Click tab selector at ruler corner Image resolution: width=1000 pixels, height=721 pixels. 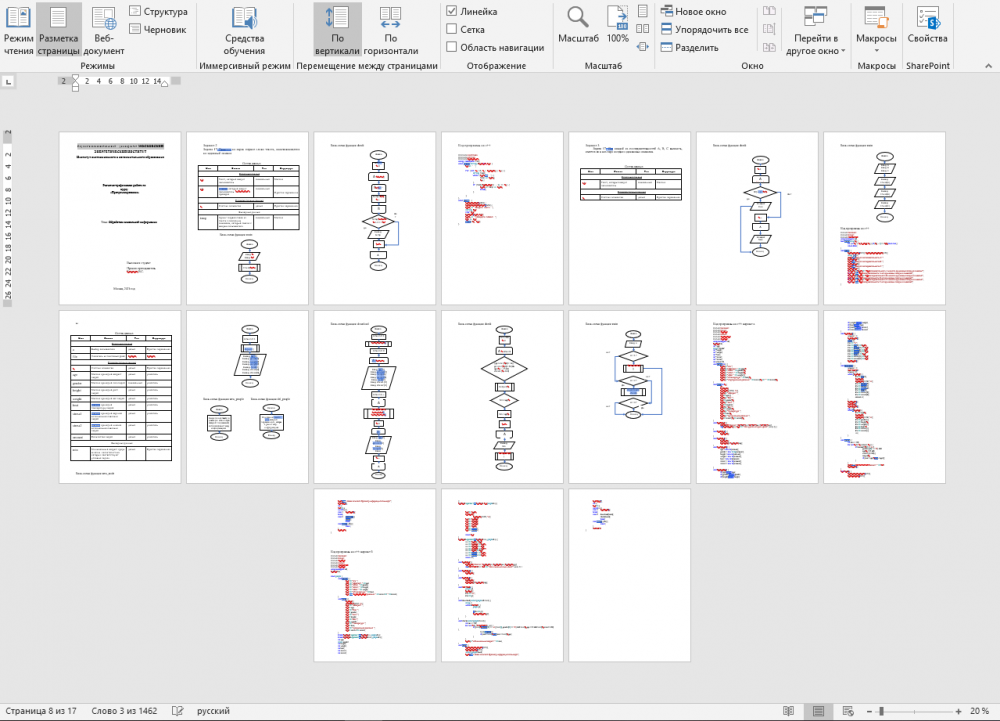point(9,84)
